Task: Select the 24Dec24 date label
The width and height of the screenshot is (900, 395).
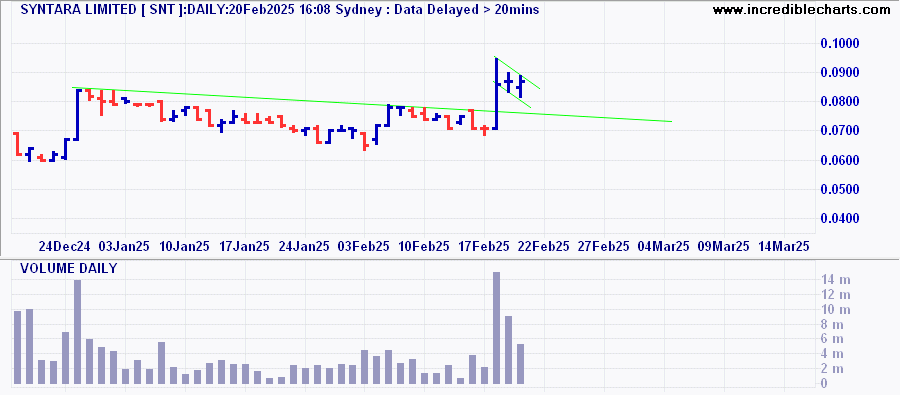Action: coord(64,246)
